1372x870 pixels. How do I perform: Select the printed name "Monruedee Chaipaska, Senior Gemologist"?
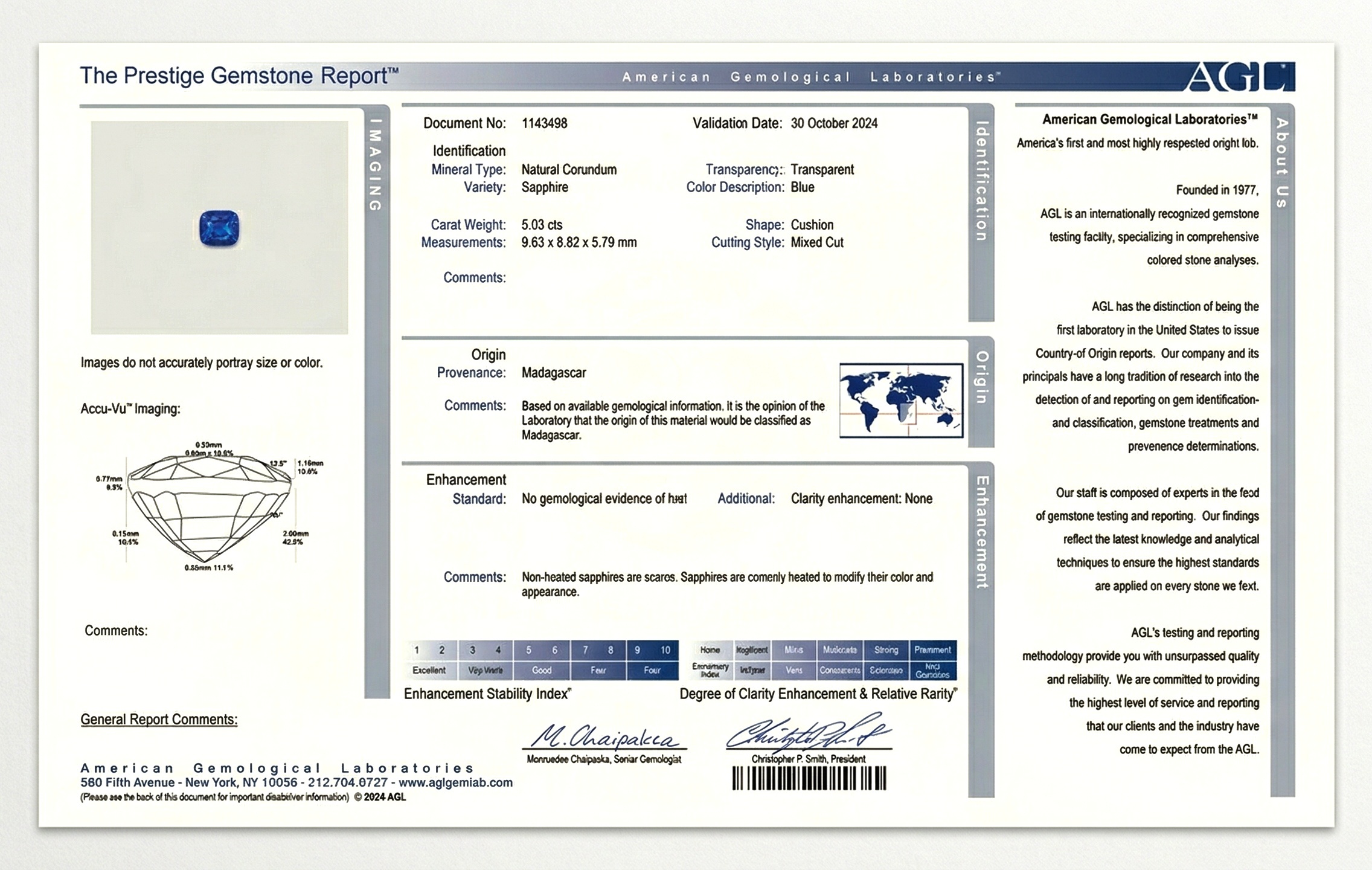coord(604,759)
